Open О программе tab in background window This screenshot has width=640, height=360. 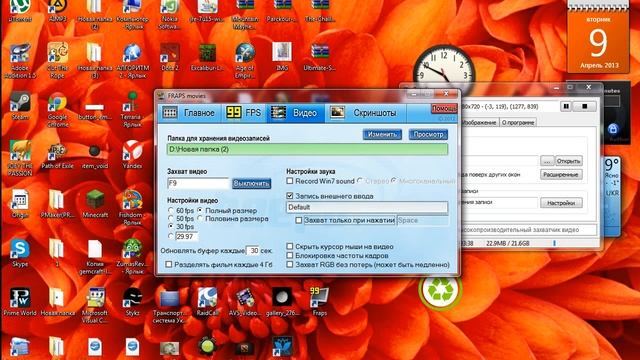(518, 122)
